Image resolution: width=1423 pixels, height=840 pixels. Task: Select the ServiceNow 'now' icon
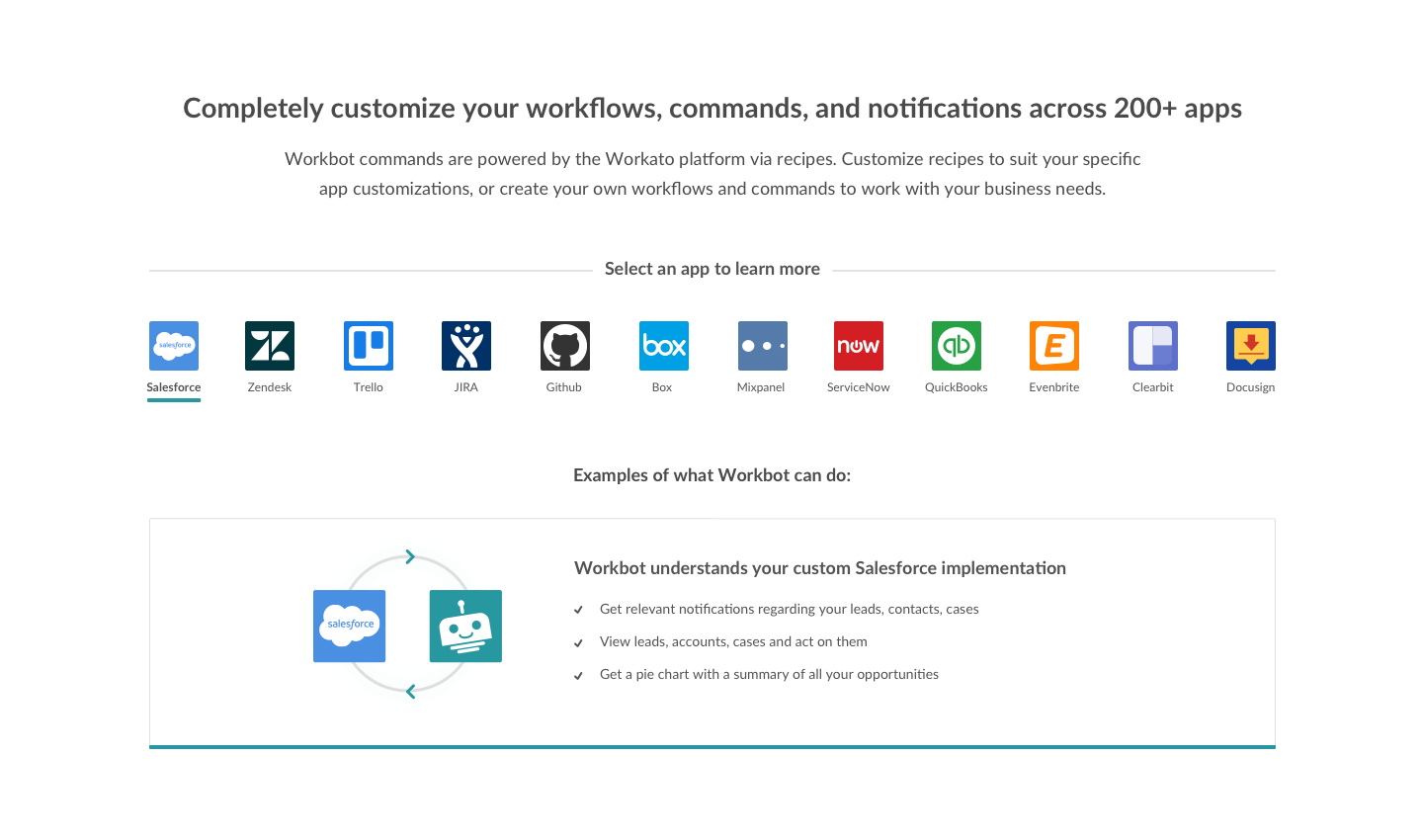tap(859, 346)
